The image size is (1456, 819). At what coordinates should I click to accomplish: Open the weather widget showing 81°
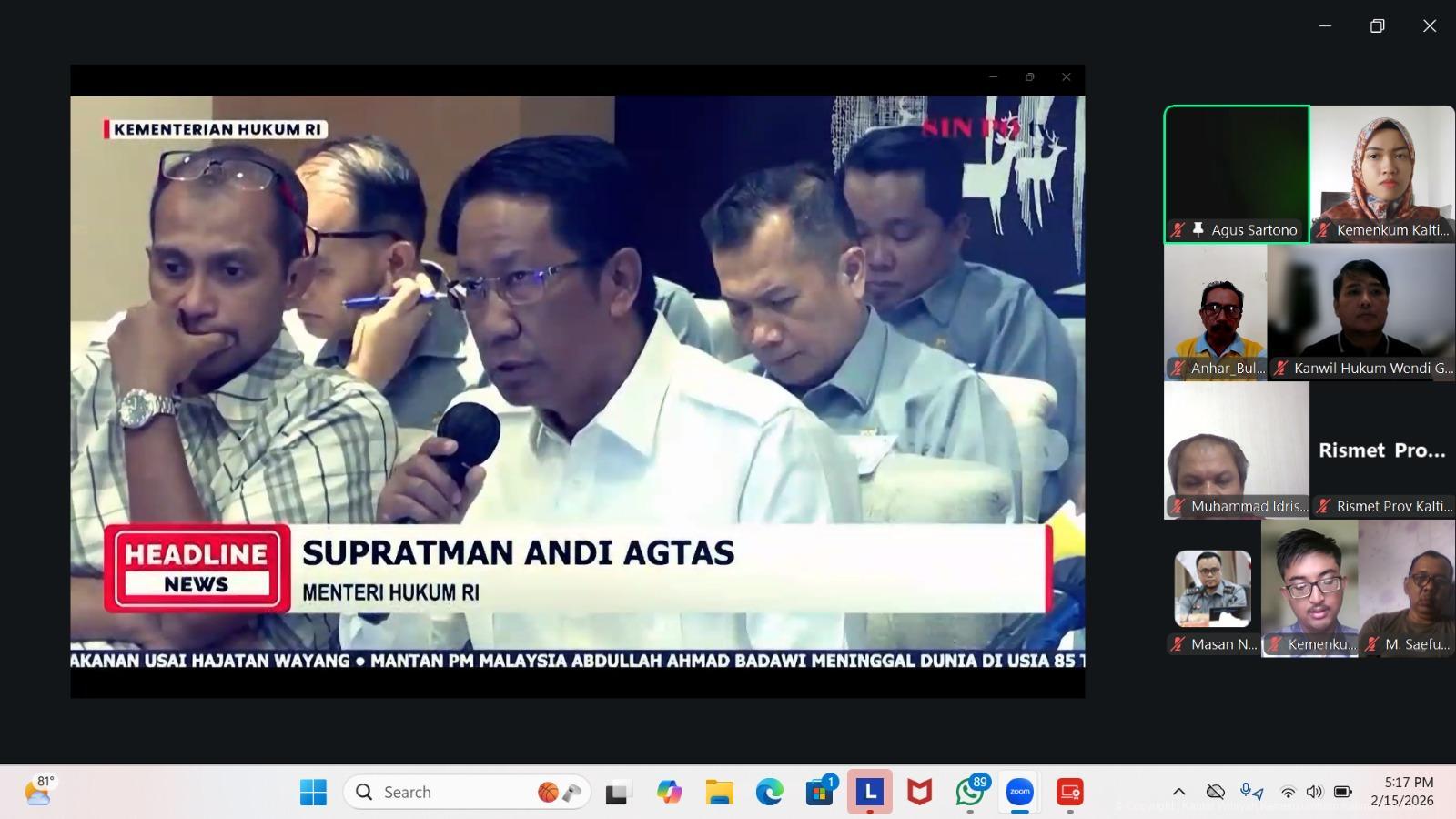tap(38, 792)
